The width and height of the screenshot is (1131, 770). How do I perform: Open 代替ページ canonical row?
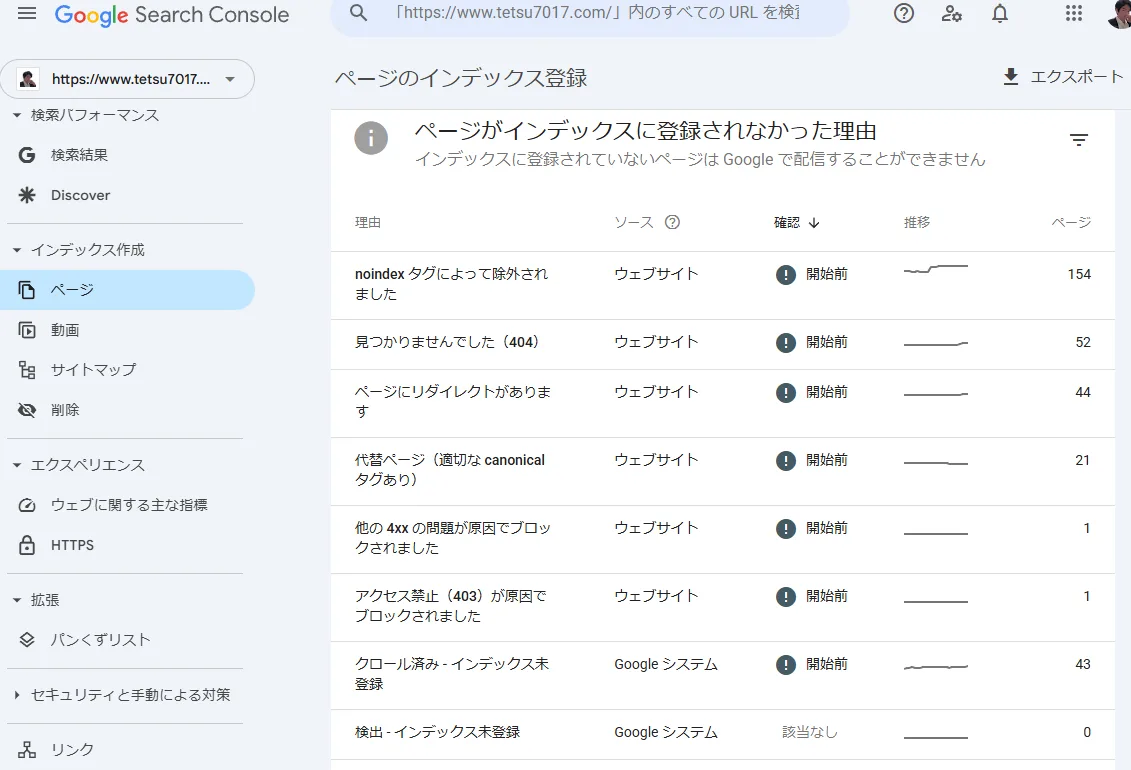pyautogui.click(x=723, y=472)
